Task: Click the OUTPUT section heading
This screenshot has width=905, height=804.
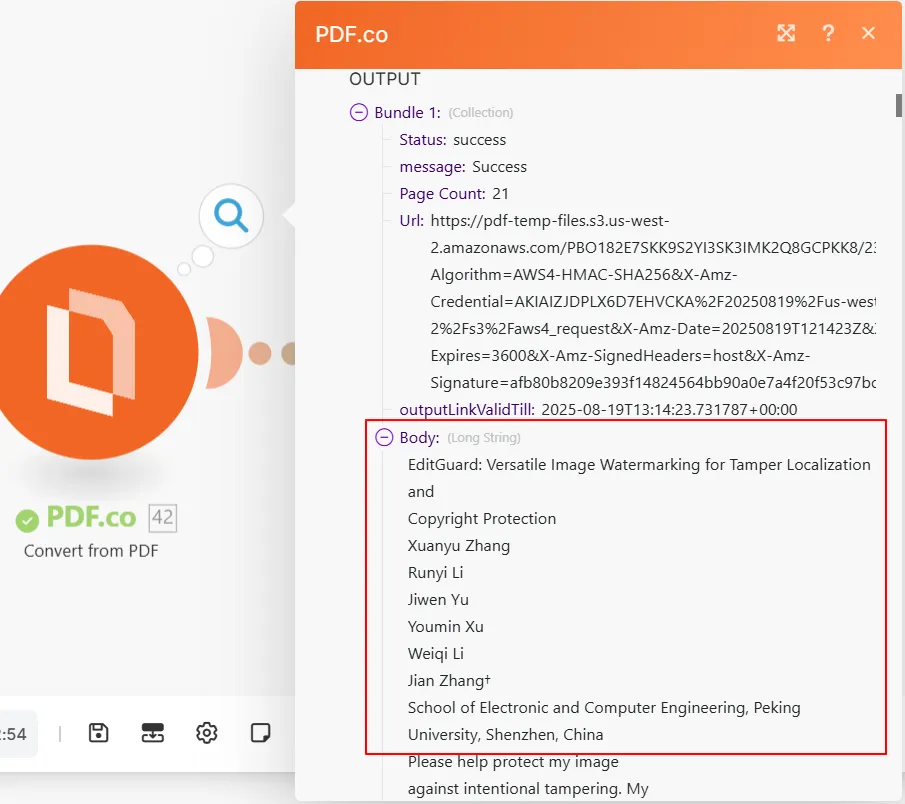Action: point(385,79)
